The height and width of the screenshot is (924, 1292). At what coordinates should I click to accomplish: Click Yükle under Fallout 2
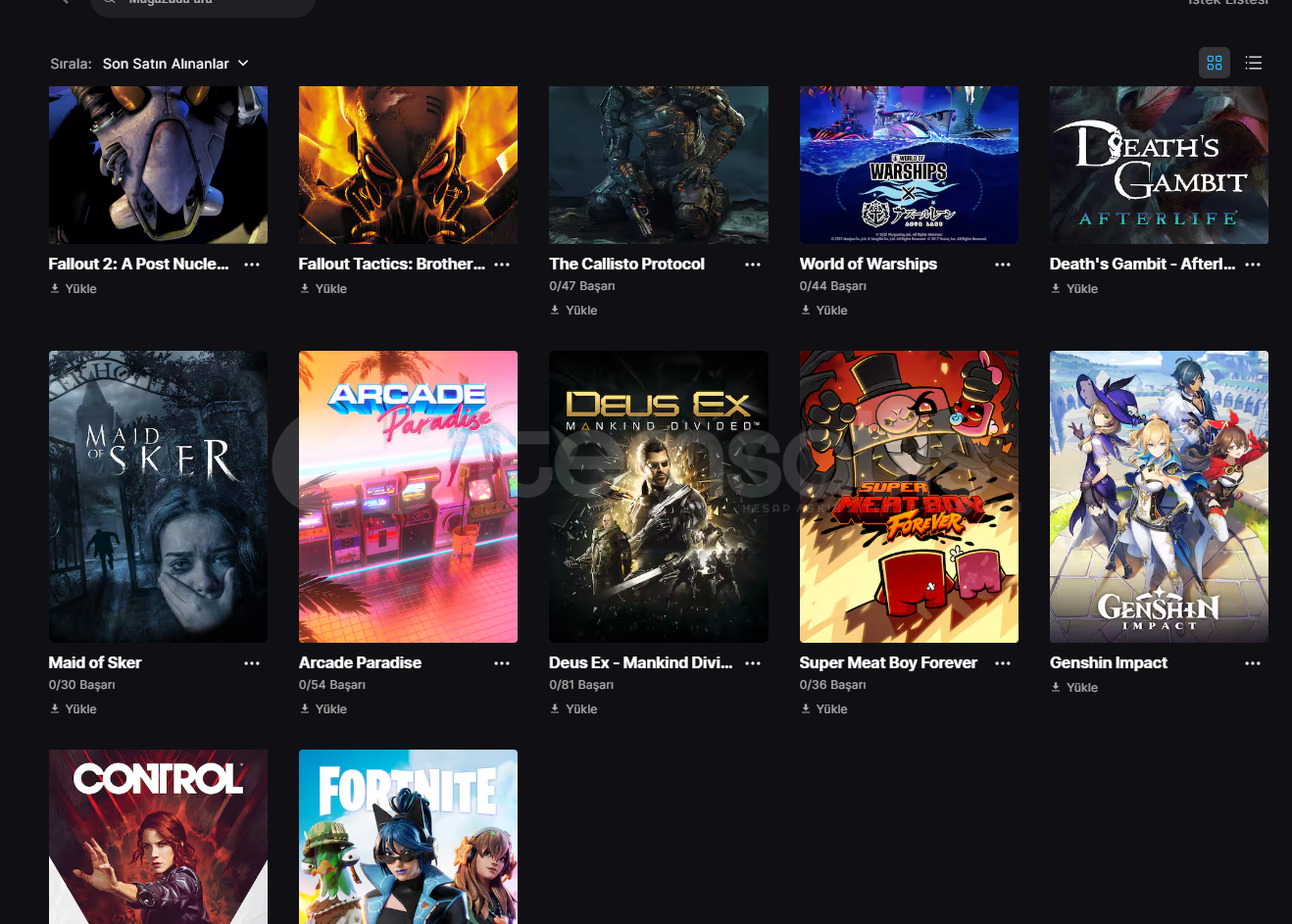74,289
